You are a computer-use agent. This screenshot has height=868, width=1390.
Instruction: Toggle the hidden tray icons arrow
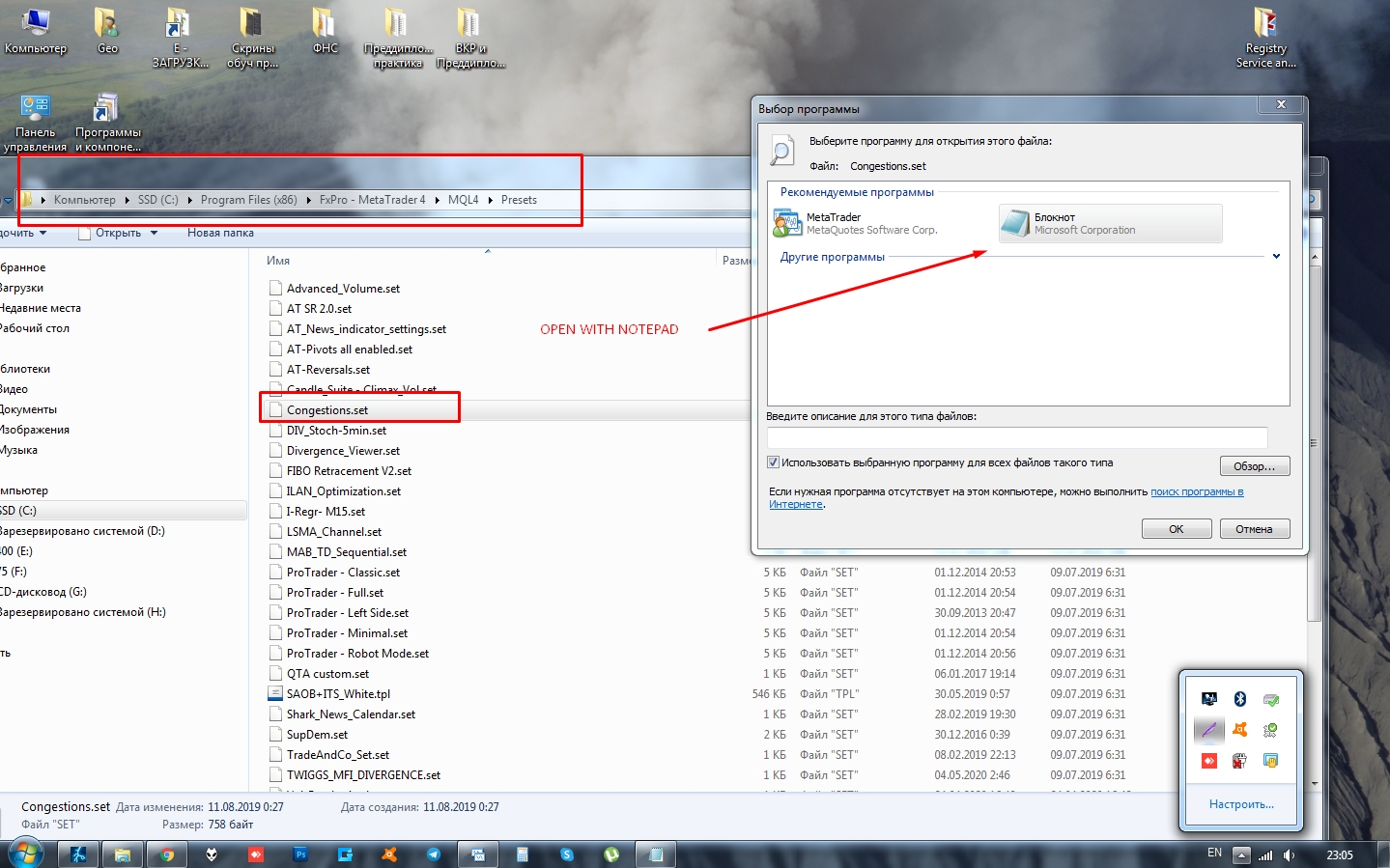pyautogui.click(x=1241, y=855)
